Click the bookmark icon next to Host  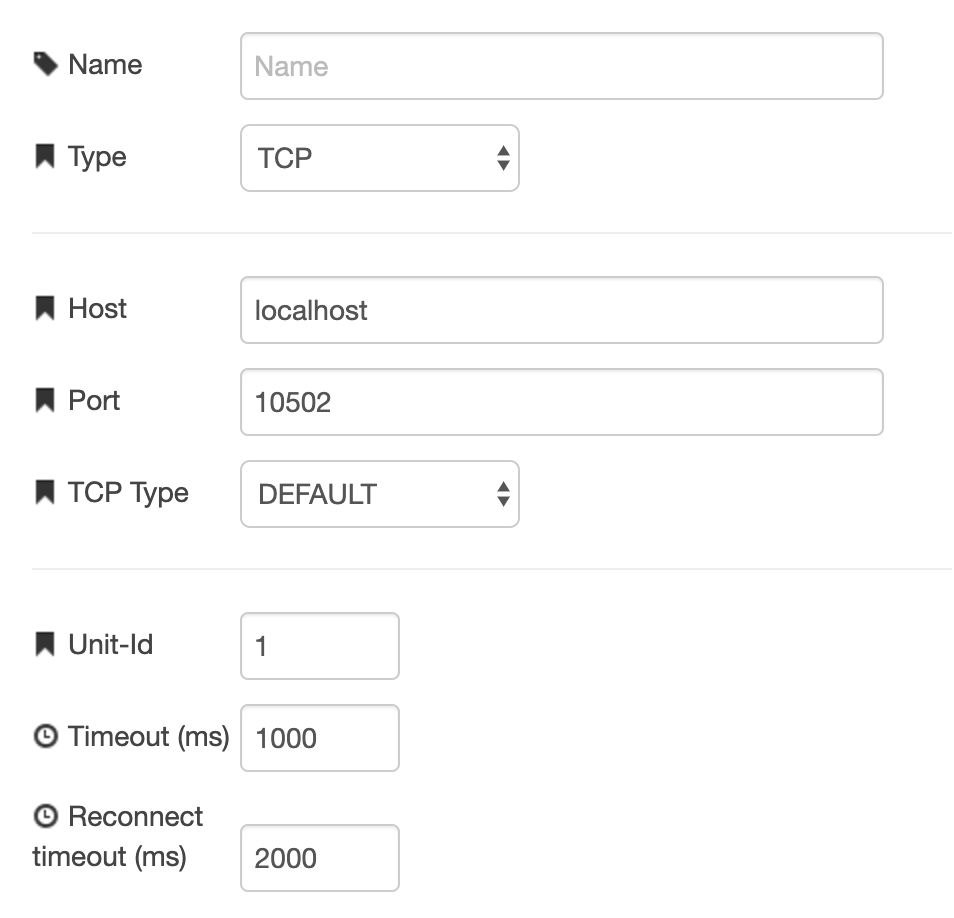tap(45, 308)
